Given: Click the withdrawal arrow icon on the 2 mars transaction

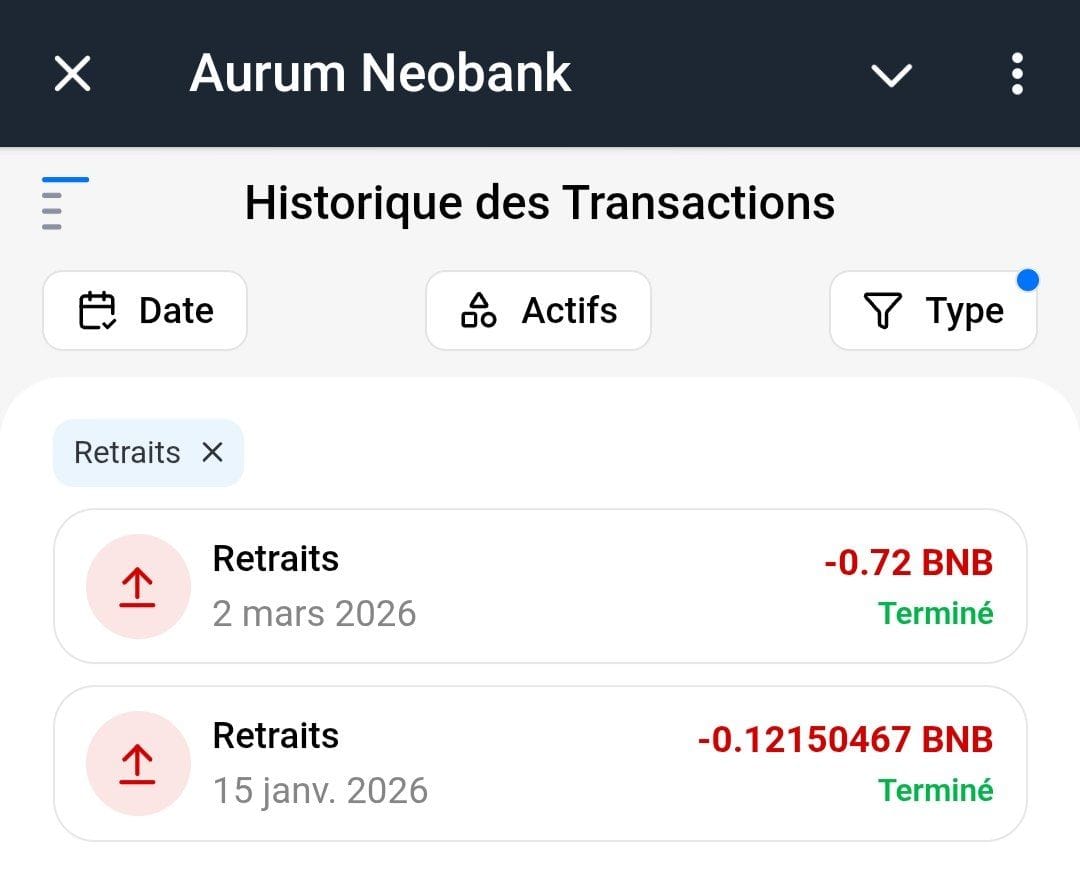Looking at the screenshot, I should pos(137,587).
